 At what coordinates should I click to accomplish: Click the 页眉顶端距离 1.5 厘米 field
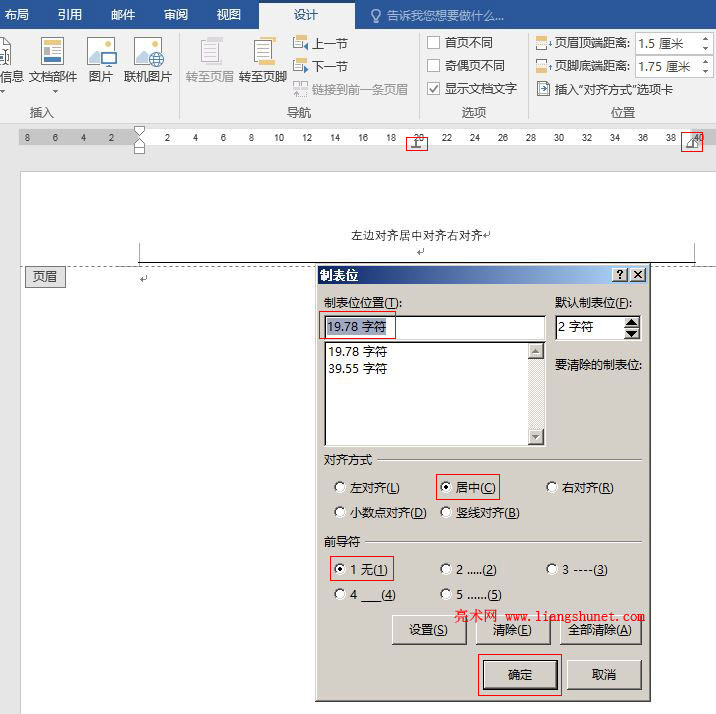coord(668,44)
